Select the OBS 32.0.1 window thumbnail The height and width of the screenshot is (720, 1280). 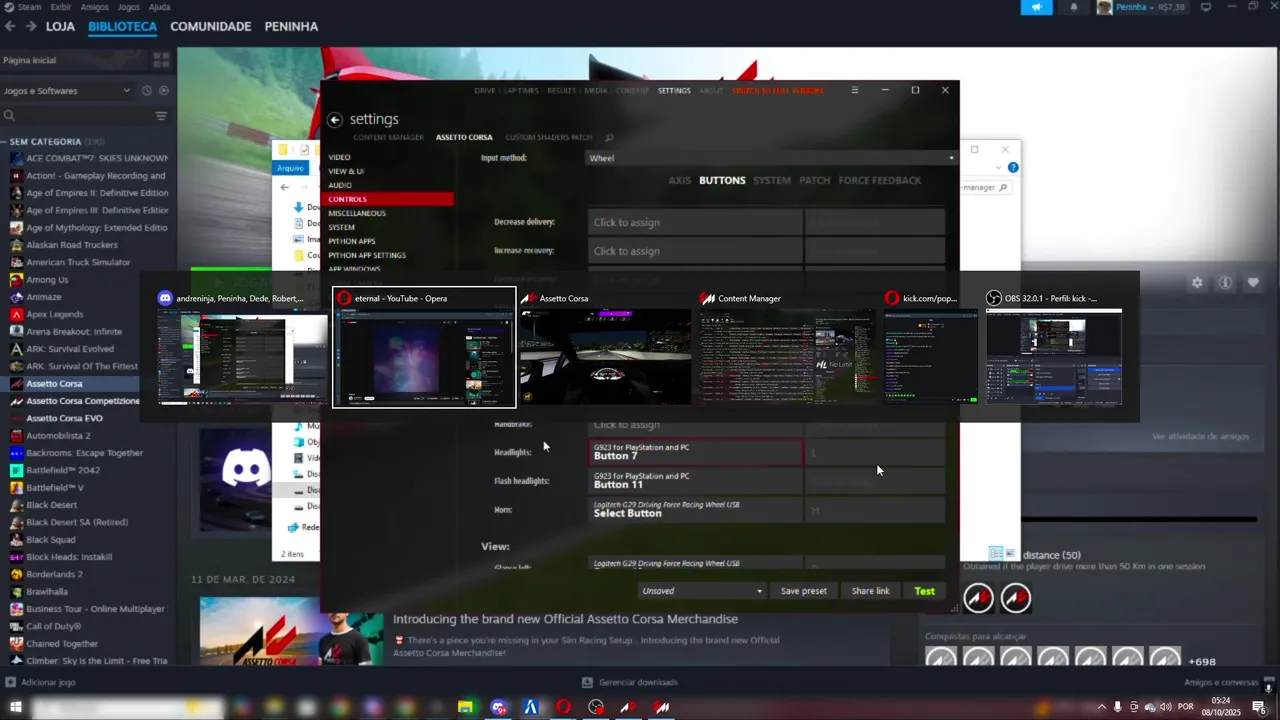[1054, 348]
